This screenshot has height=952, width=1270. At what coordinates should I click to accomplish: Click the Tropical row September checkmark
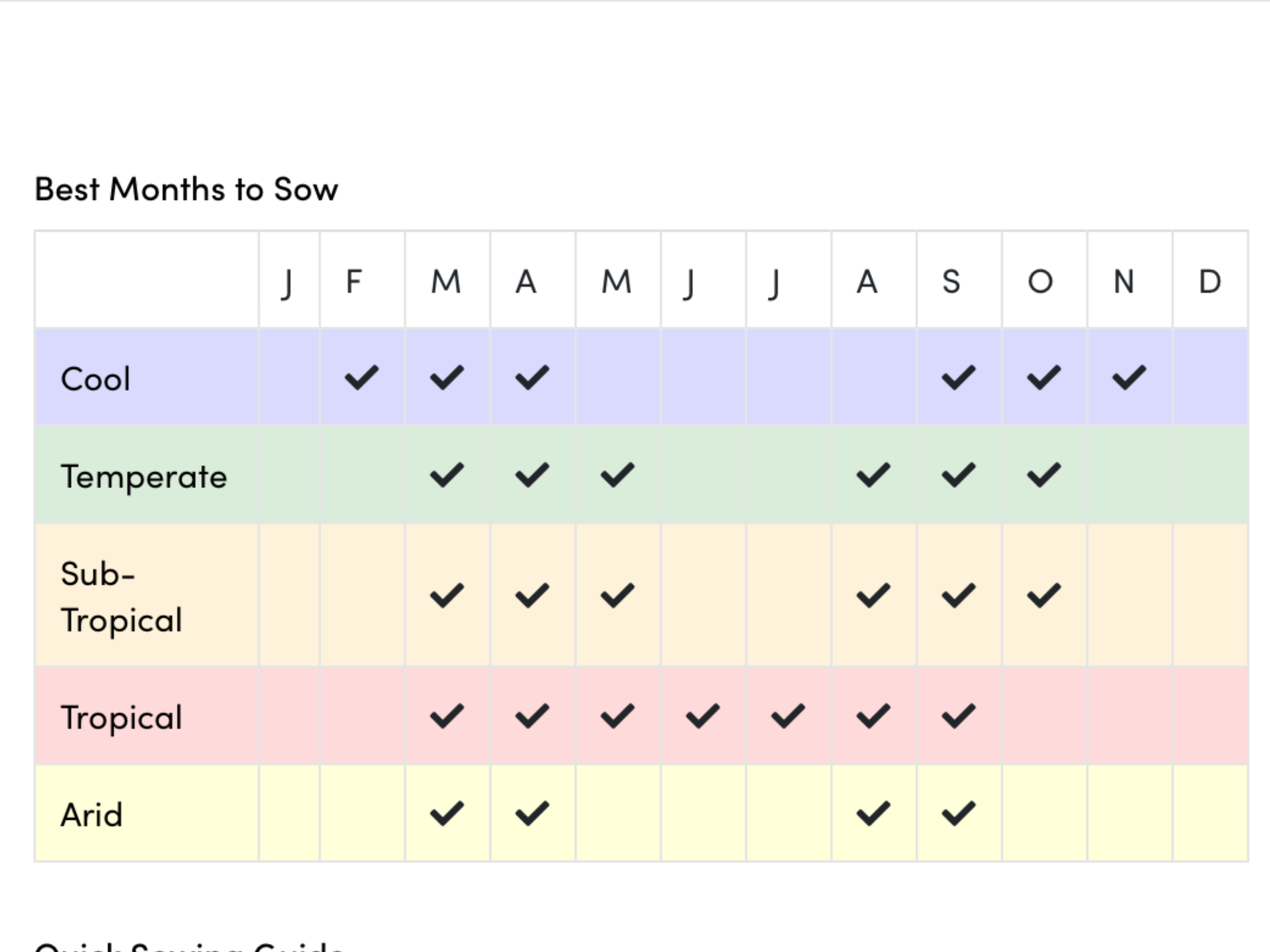(x=958, y=716)
